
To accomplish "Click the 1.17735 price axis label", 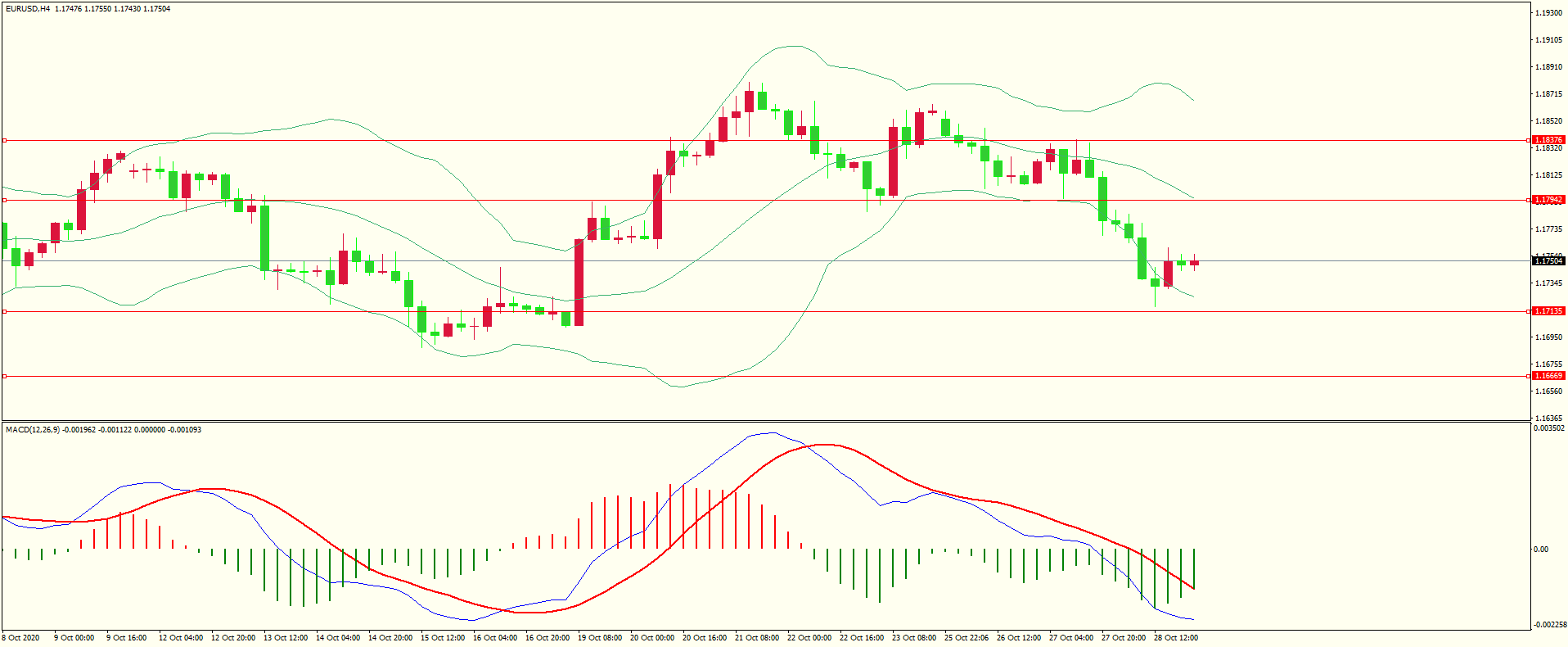I will (x=1548, y=229).
